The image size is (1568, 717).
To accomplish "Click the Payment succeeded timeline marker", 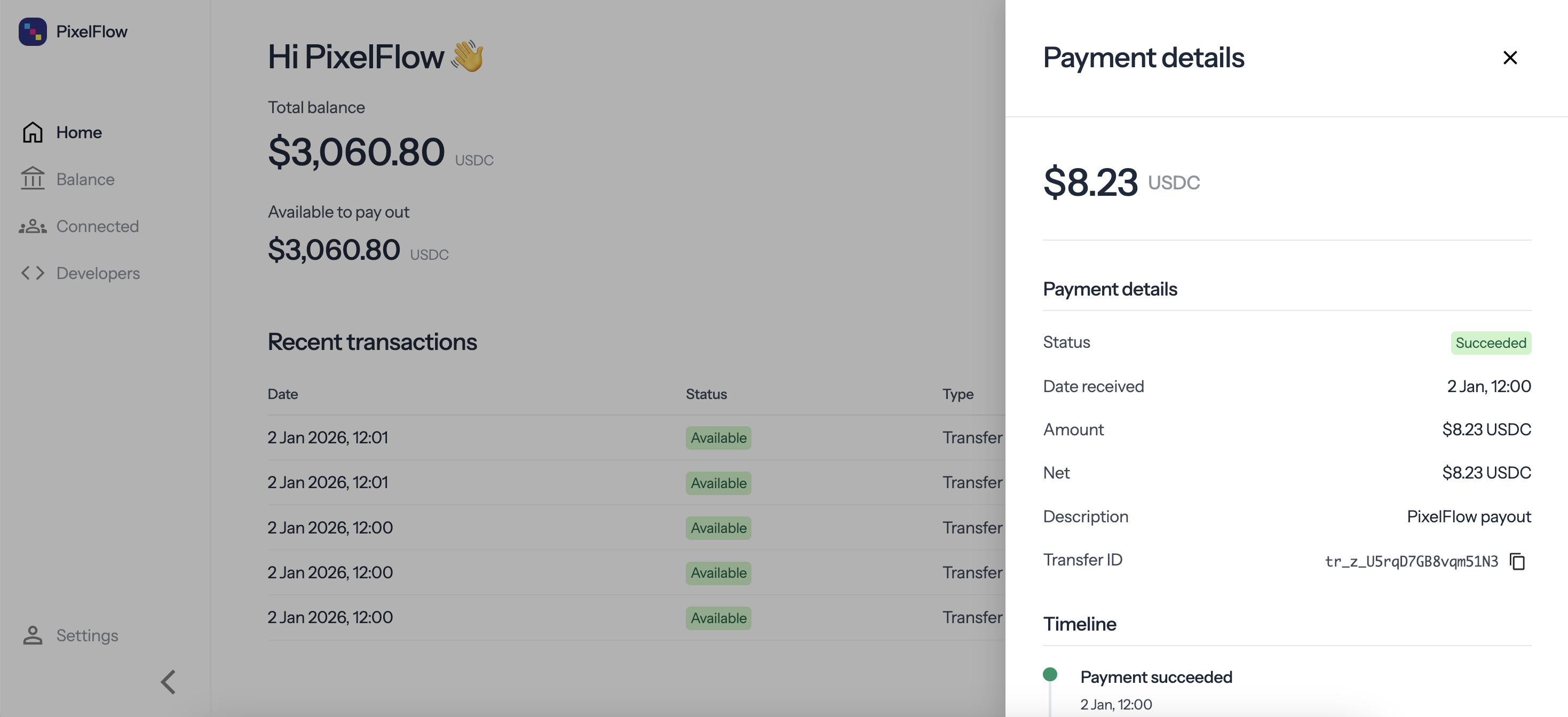I will click(1049, 674).
